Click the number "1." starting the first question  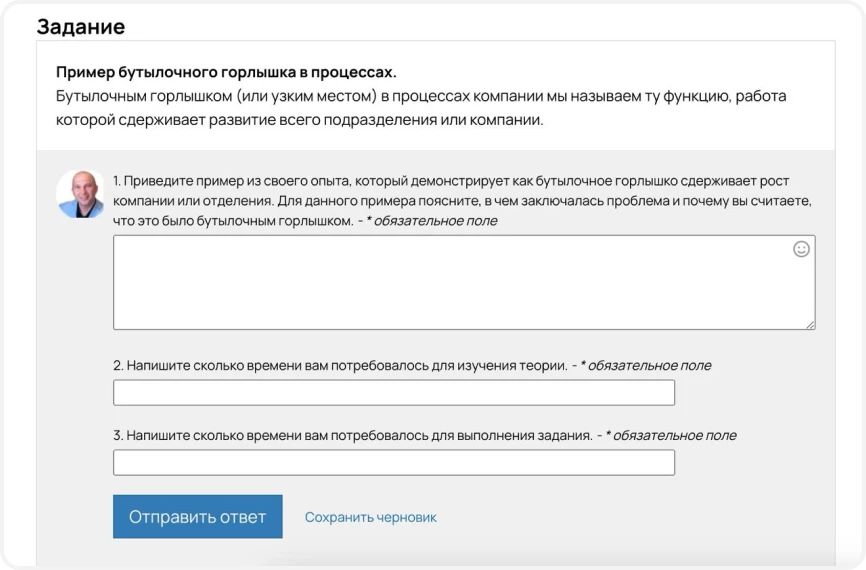(x=117, y=181)
